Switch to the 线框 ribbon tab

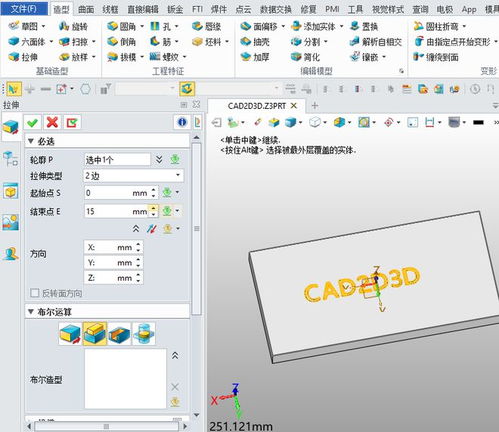[110, 9]
